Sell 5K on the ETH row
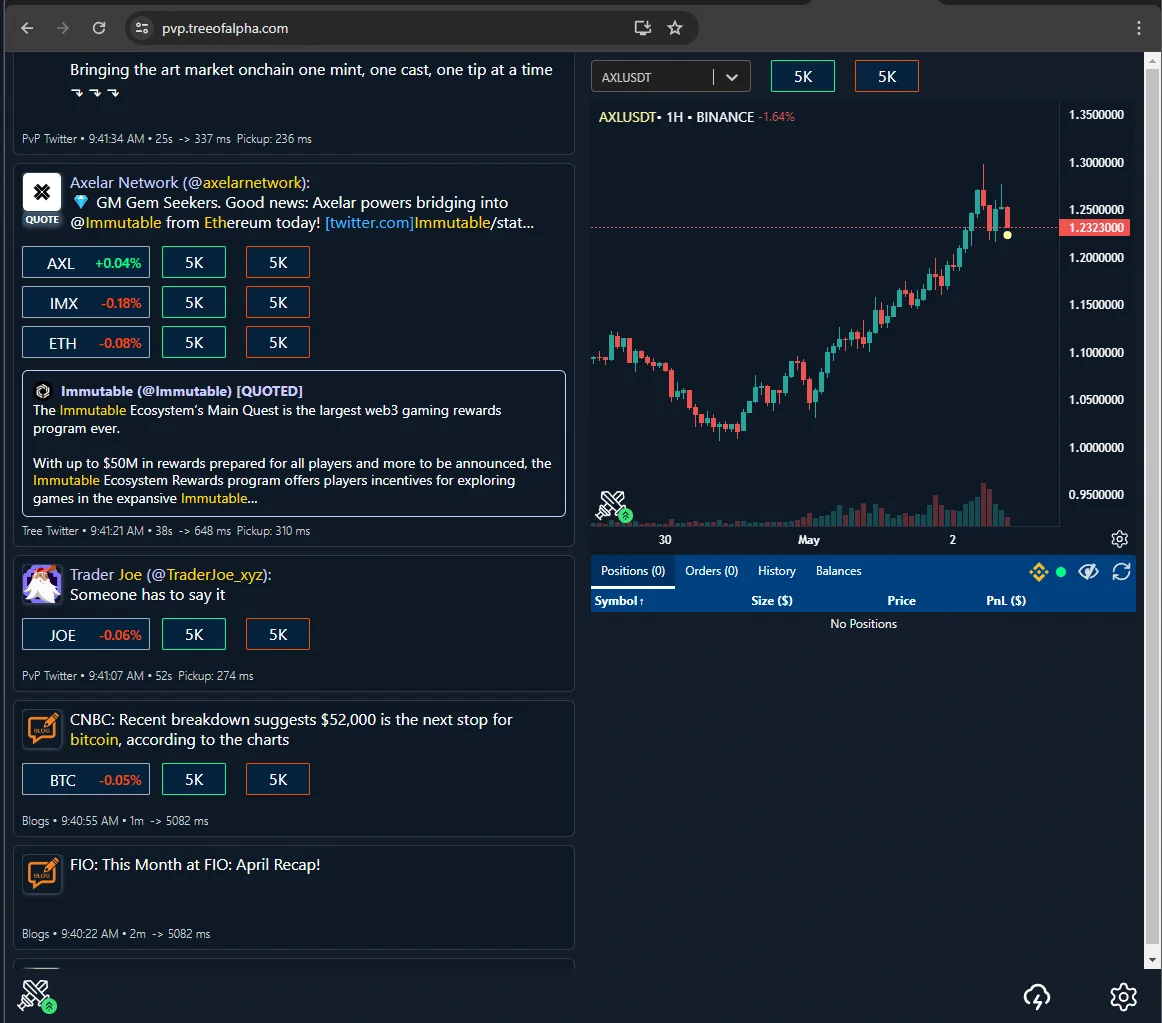This screenshot has width=1162, height=1023. tap(278, 342)
